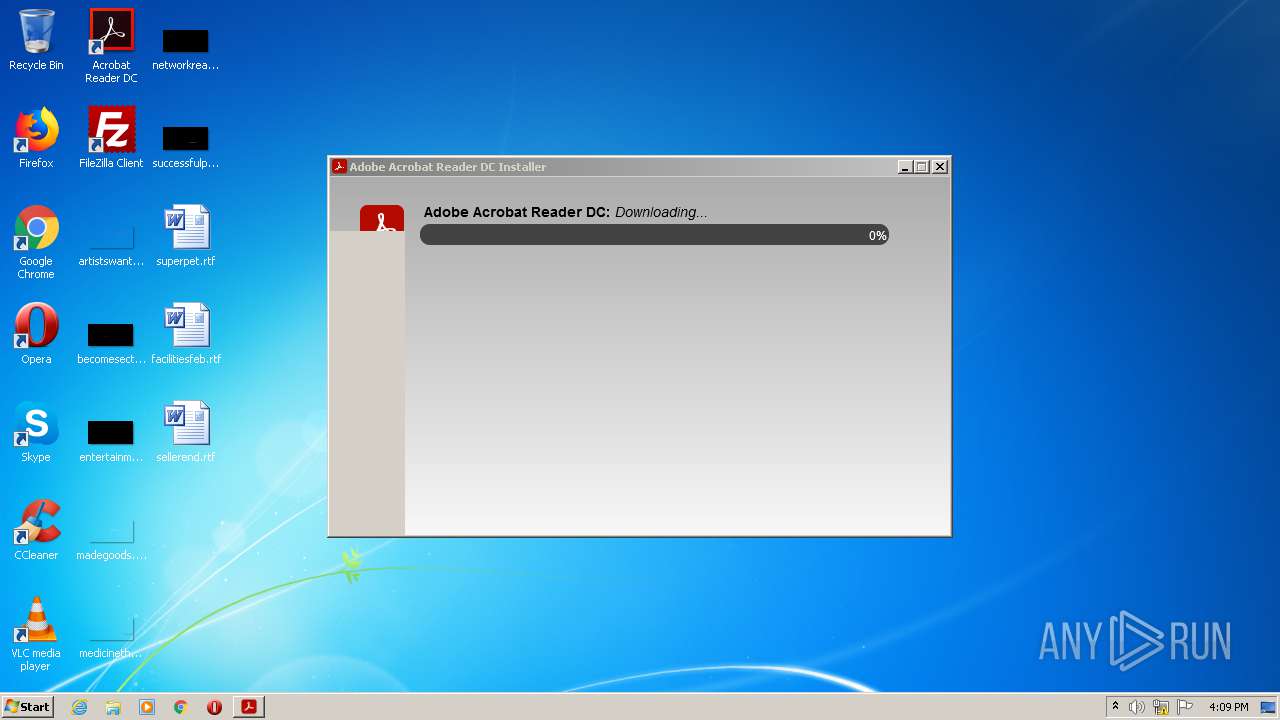Image resolution: width=1280 pixels, height=720 pixels.
Task: Select the medicineth... desktop file
Action: pos(111,636)
